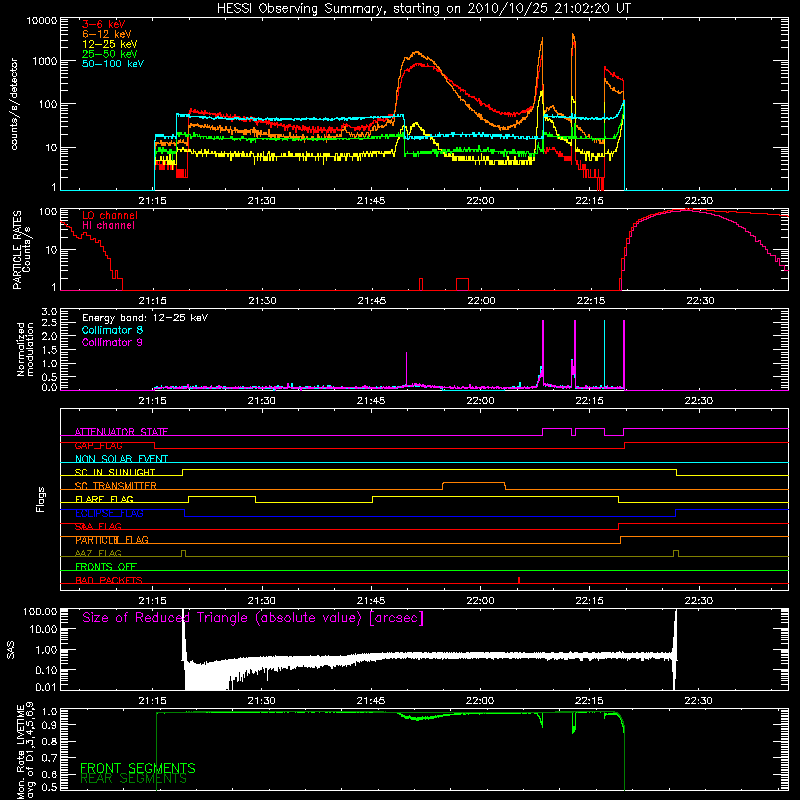Click 'Energy band: 12-25 keV' text
The height and width of the screenshot is (800, 800).
pos(145,318)
